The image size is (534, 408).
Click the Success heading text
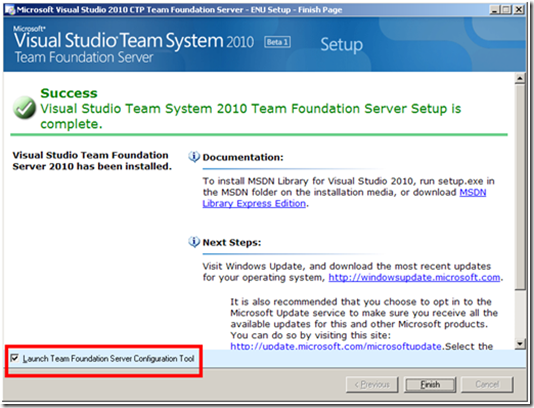69,93
